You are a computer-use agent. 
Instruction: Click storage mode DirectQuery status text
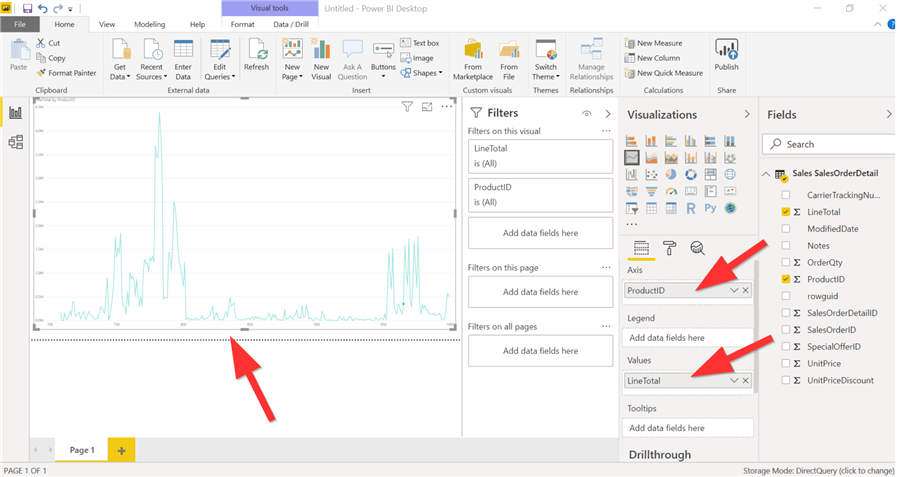pos(818,471)
